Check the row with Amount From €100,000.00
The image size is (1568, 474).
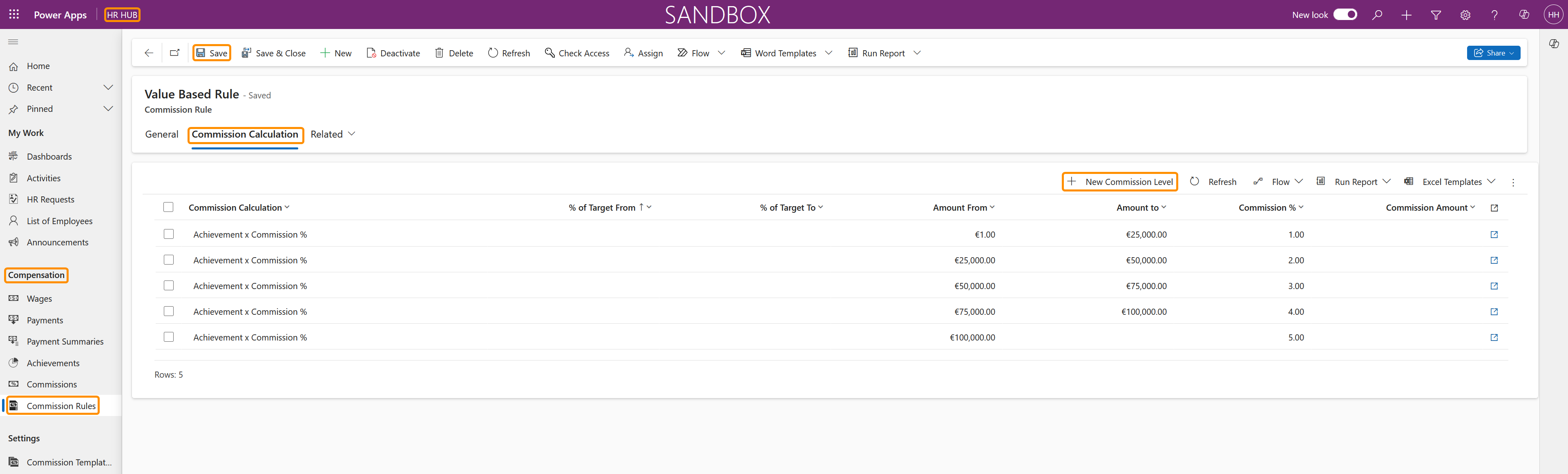169,336
